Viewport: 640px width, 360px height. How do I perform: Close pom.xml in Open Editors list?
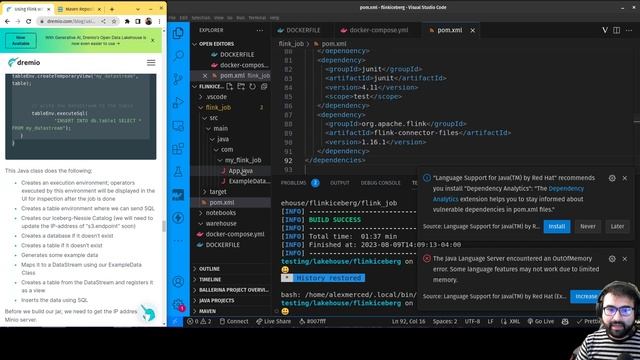tap(205, 76)
